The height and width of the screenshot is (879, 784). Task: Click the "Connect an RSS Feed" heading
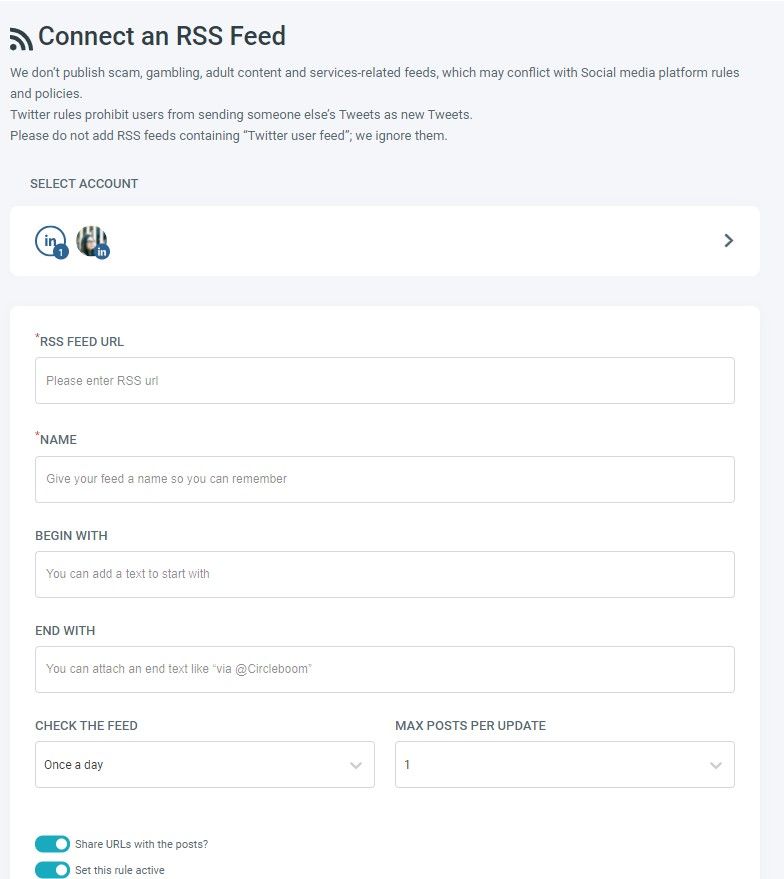pos(160,36)
